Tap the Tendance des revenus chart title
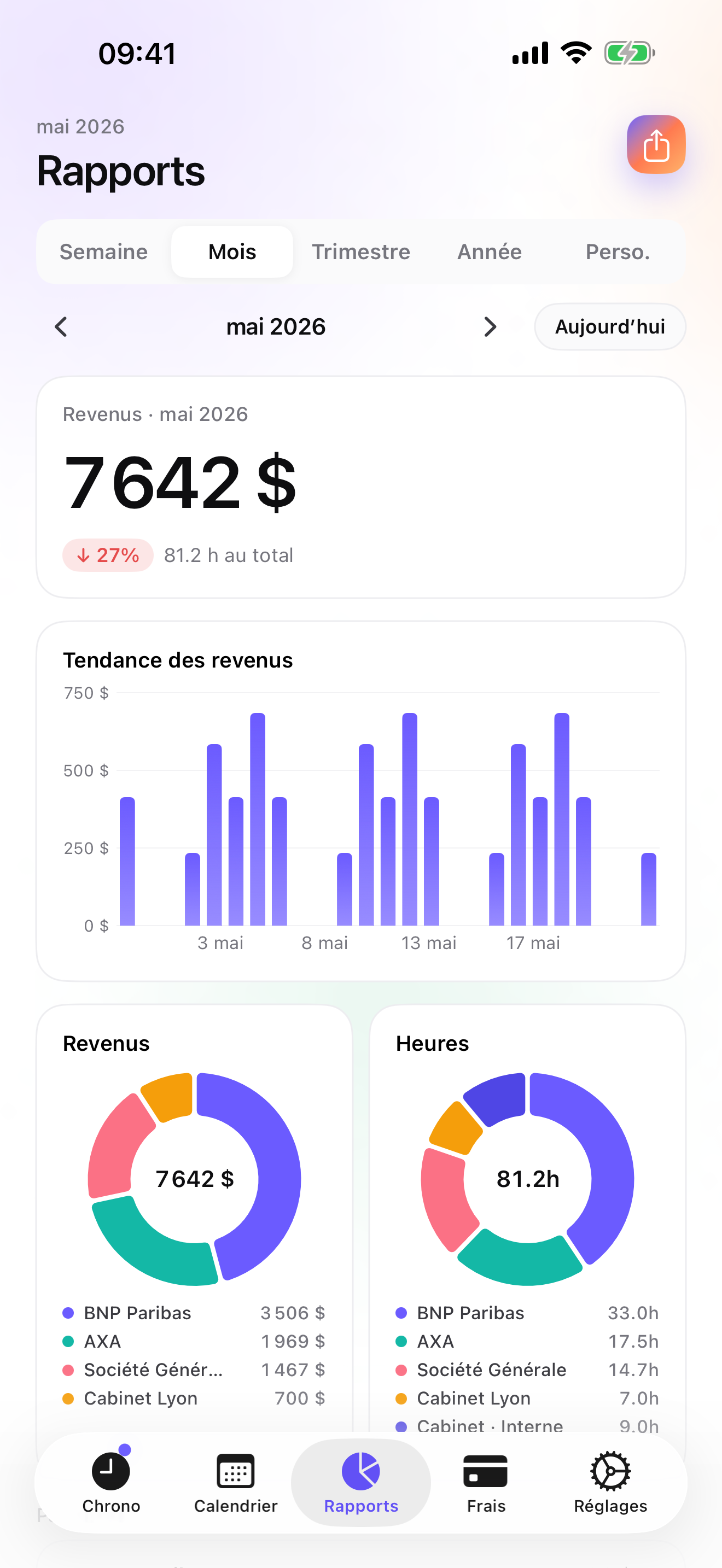This screenshot has width=722, height=1568. 178,660
